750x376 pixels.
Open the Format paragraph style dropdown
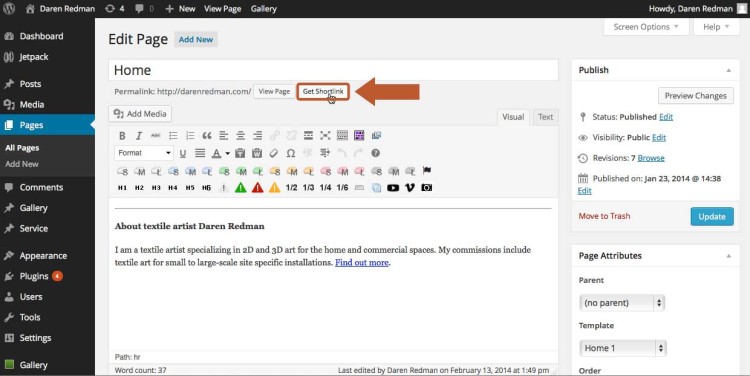143,153
